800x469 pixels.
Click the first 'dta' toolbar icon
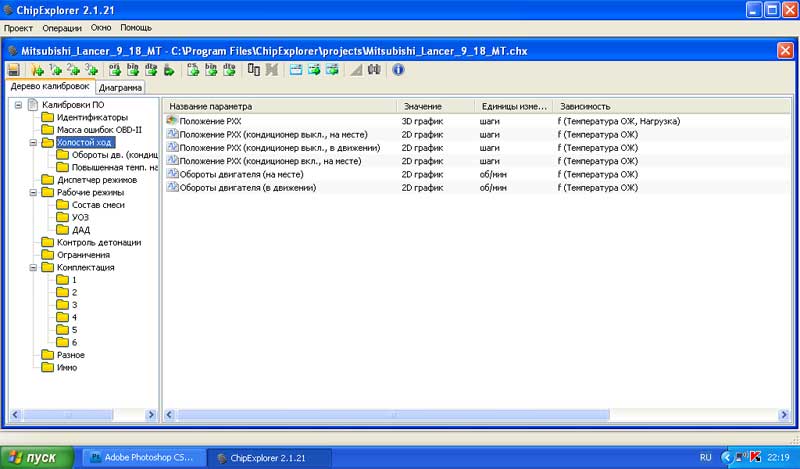[149, 70]
